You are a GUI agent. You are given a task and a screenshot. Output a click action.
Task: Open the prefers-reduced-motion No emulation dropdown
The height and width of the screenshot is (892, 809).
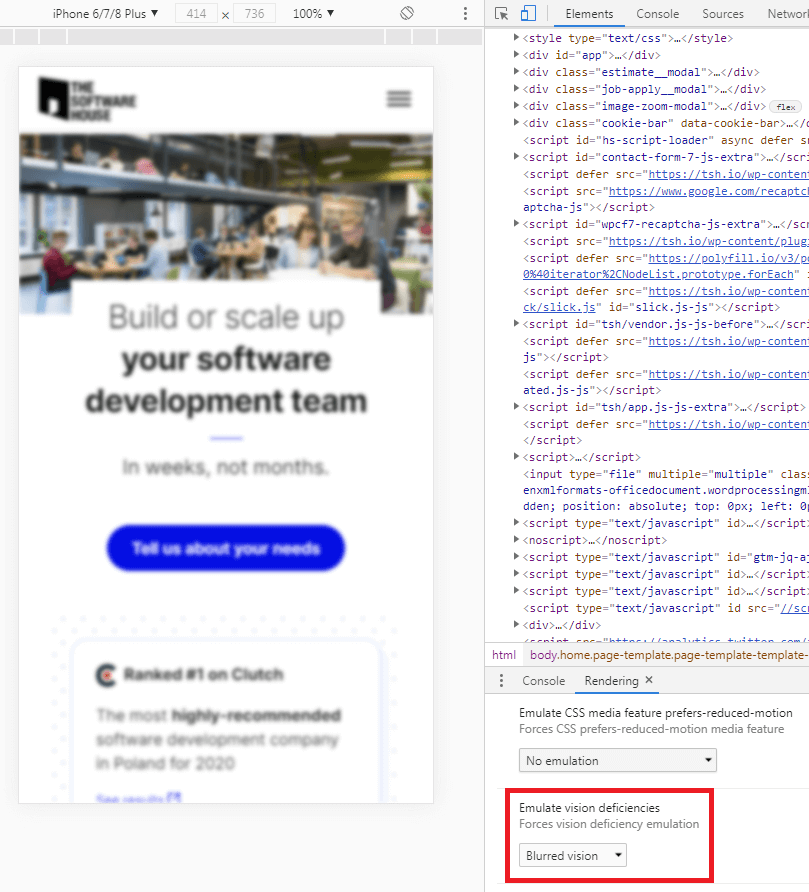617,761
